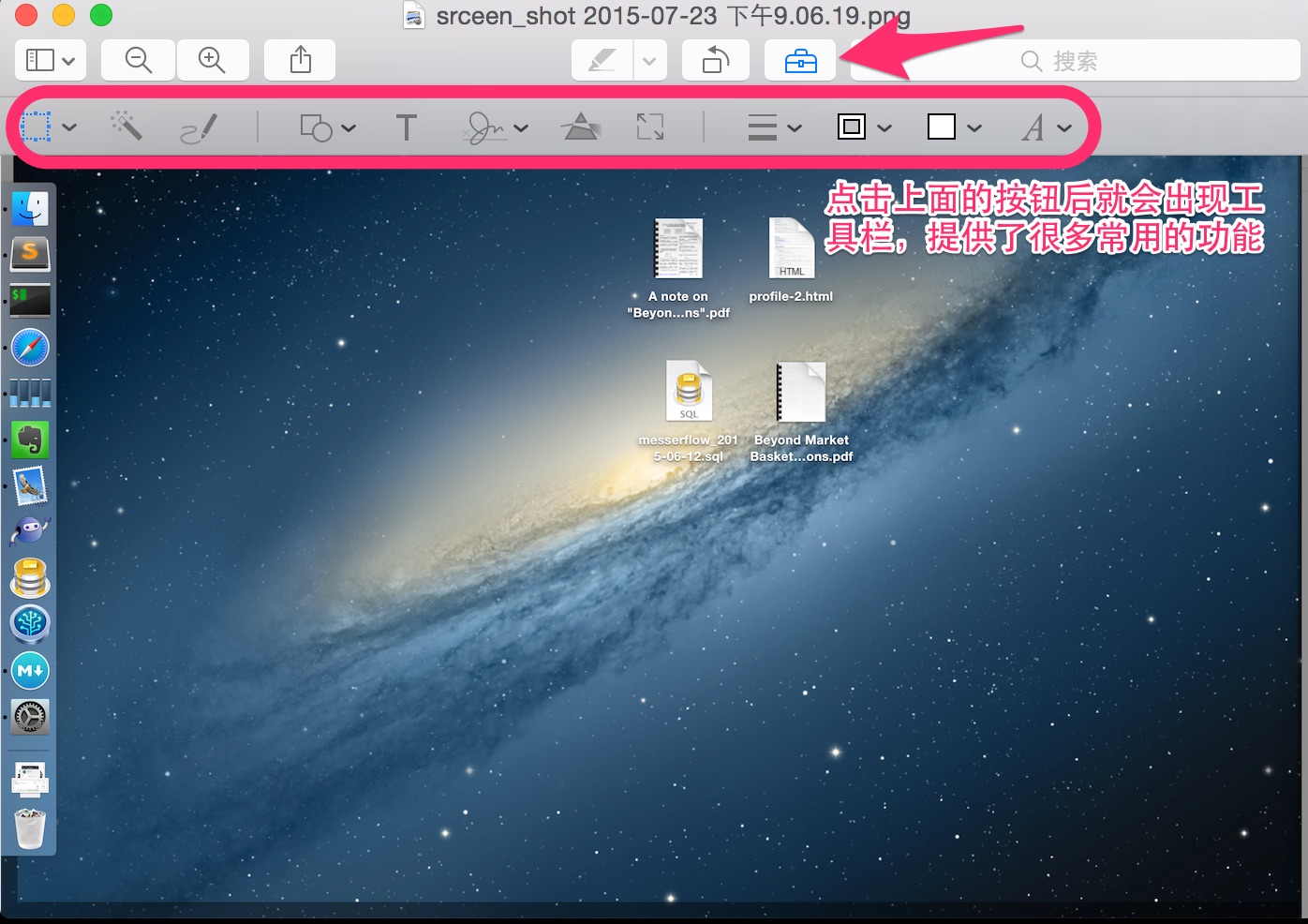Click the Adjust Size tool icon

pyautogui.click(x=649, y=127)
